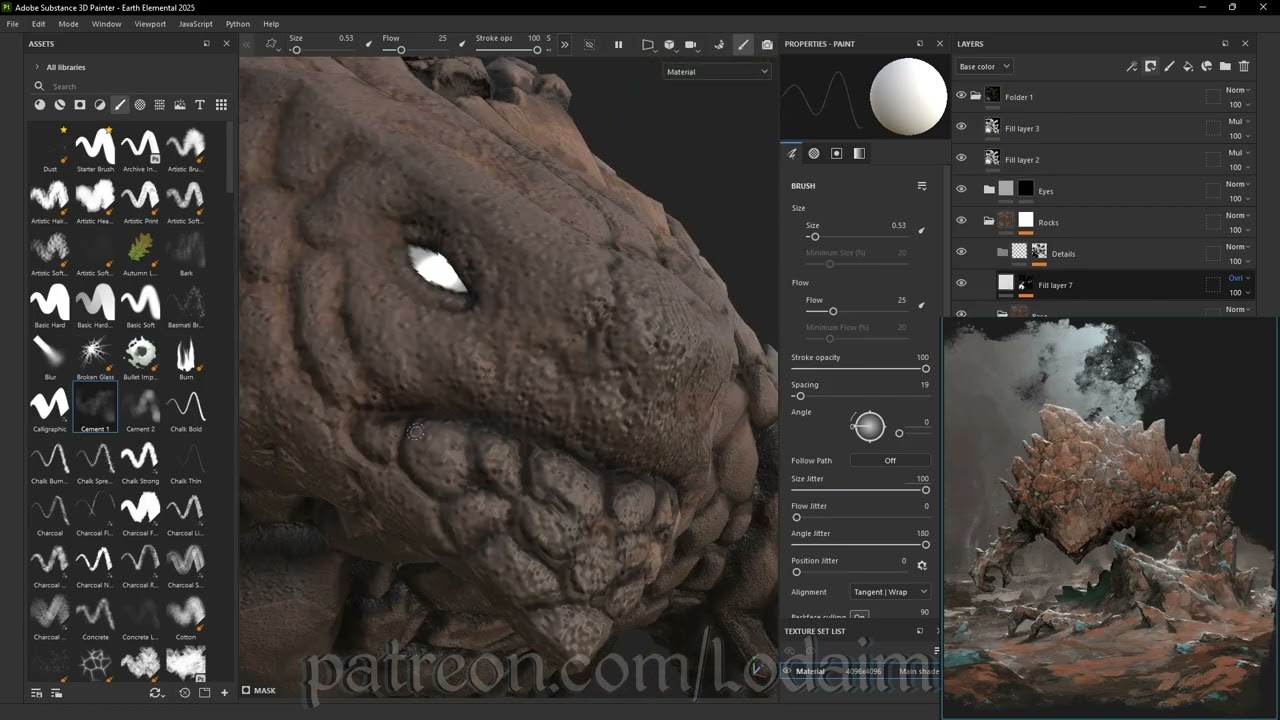Hide the Folder 1 layer

point(961,96)
